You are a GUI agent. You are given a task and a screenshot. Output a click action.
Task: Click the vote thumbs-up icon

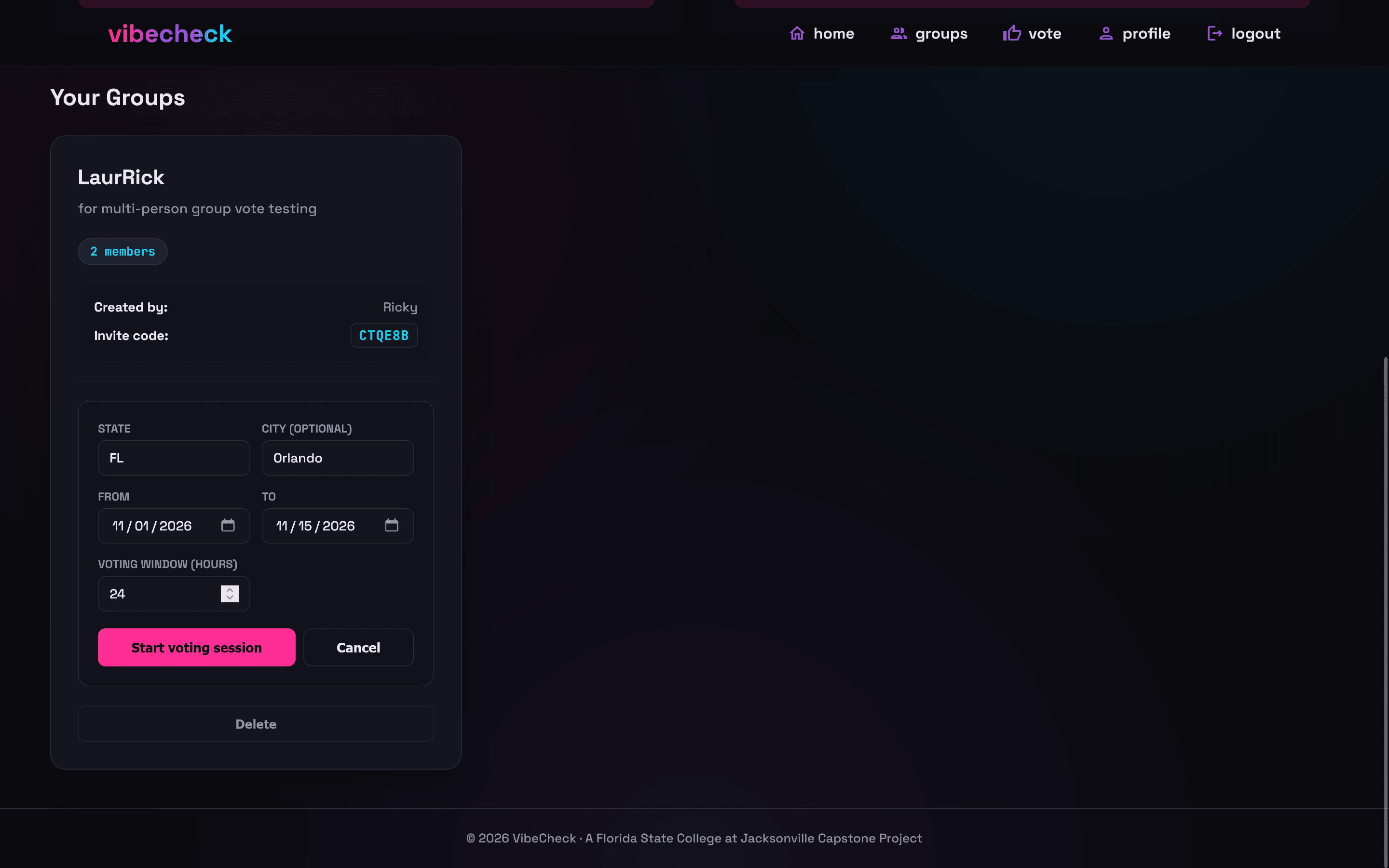pos(1011,33)
